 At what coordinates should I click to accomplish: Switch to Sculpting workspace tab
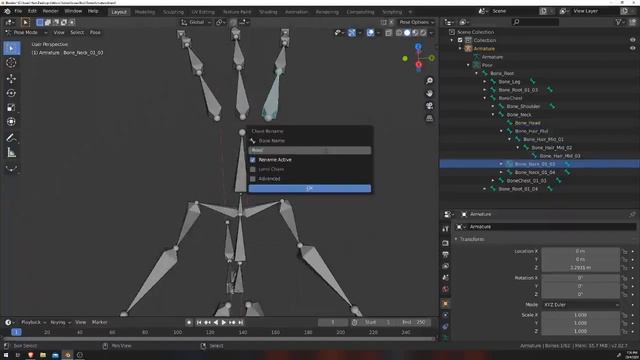pos(173,12)
